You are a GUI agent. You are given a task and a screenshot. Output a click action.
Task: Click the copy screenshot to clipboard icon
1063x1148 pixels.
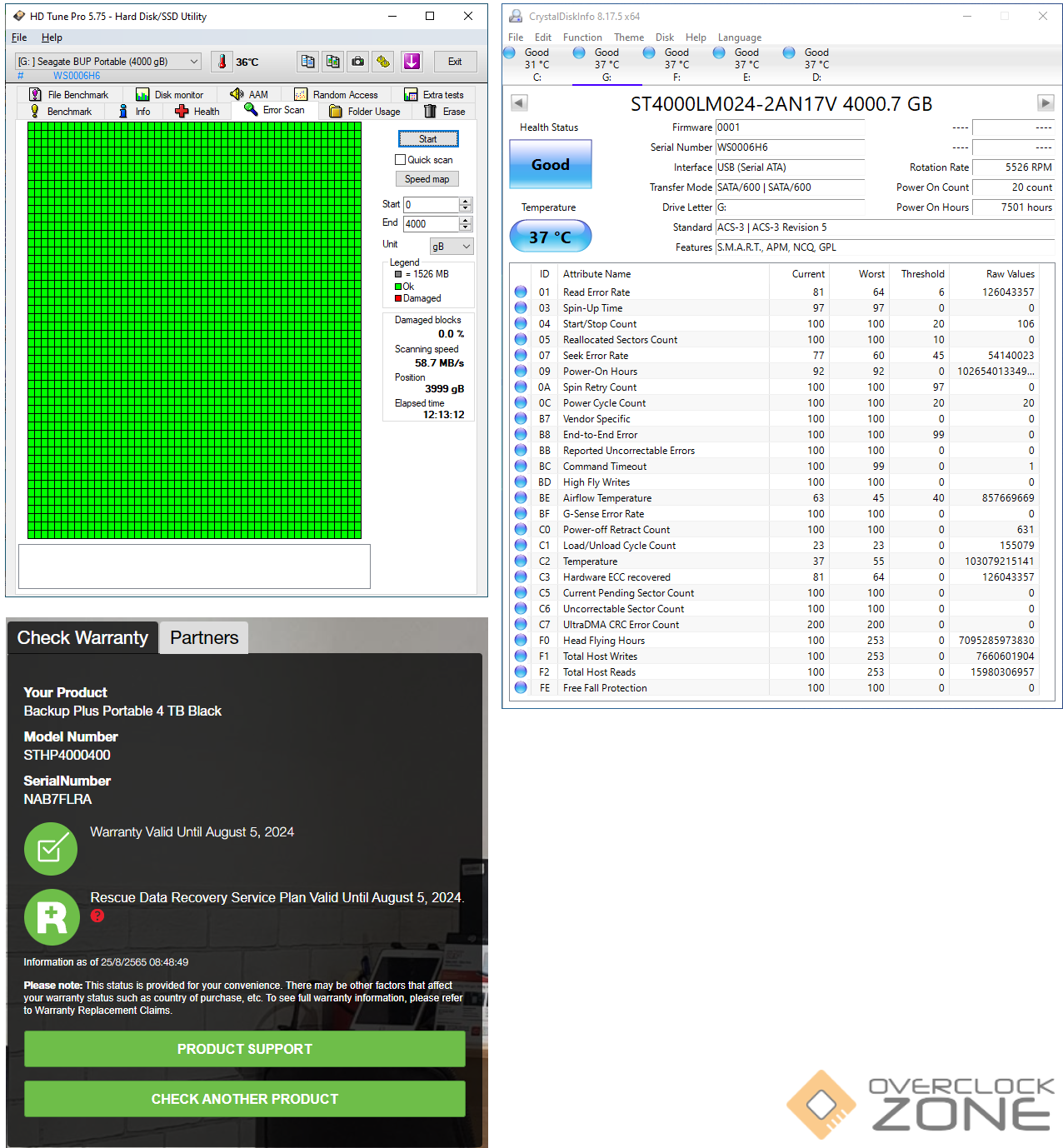coord(333,62)
